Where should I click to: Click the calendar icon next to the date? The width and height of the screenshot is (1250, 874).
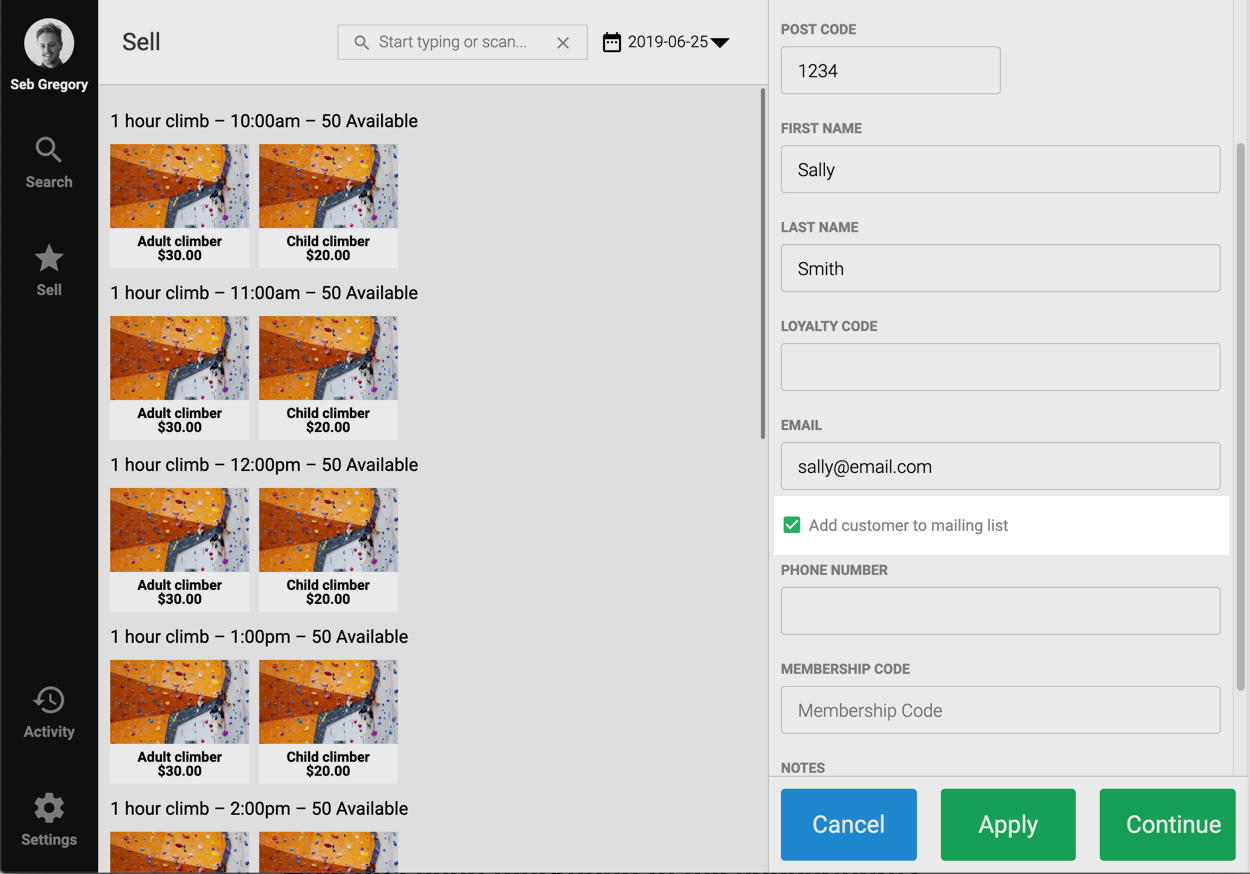[x=612, y=42]
